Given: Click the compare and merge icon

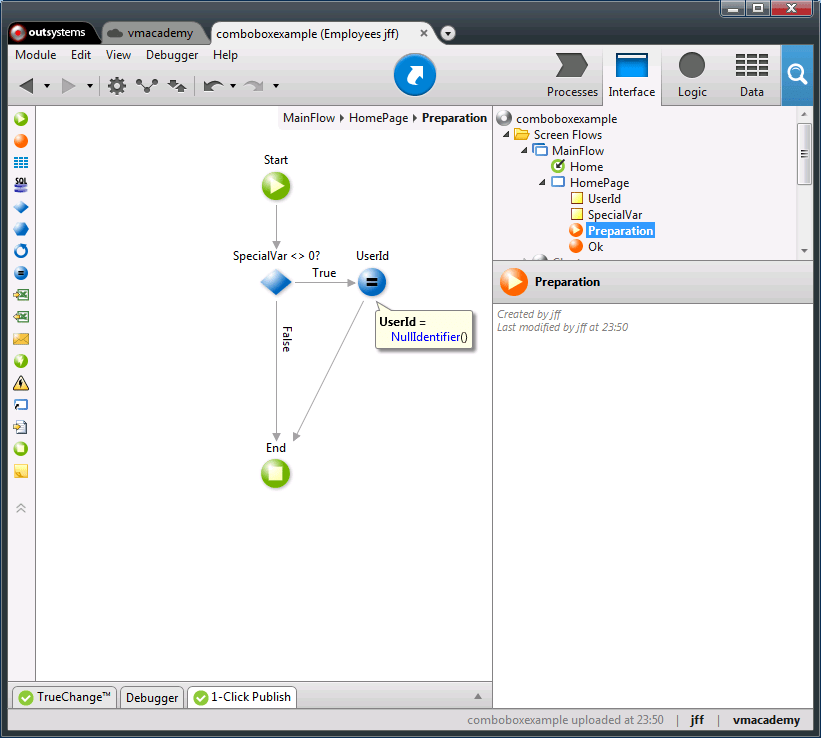Looking at the screenshot, I should click(x=177, y=85).
